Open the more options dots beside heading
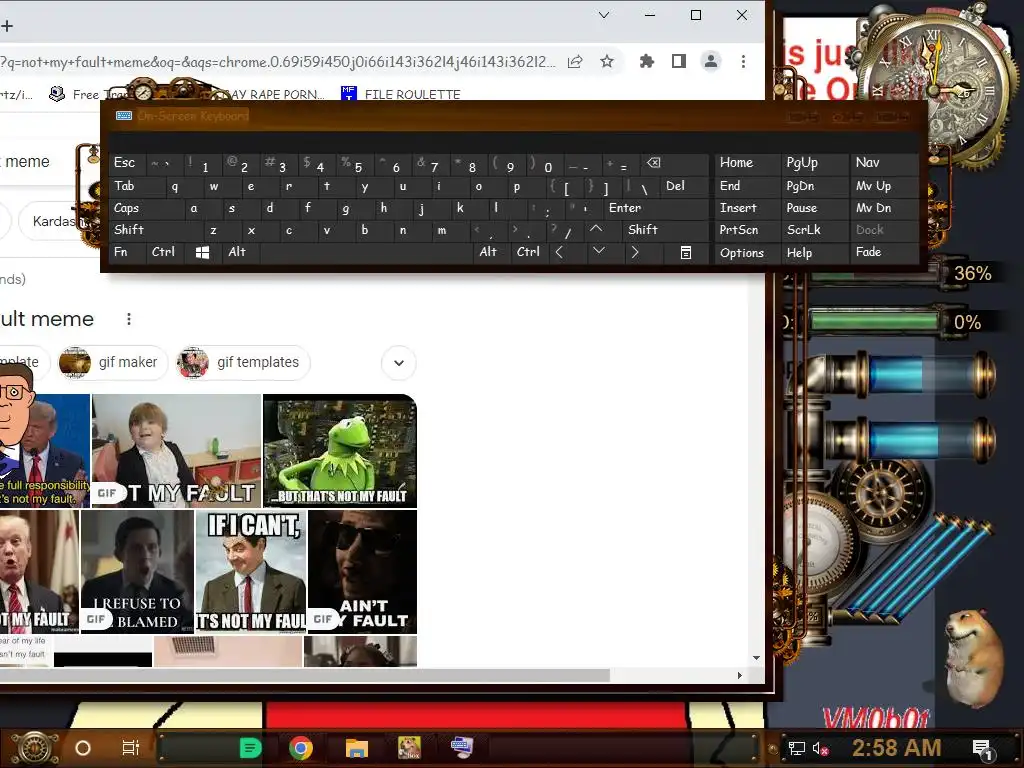The height and width of the screenshot is (768, 1024). [129, 319]
